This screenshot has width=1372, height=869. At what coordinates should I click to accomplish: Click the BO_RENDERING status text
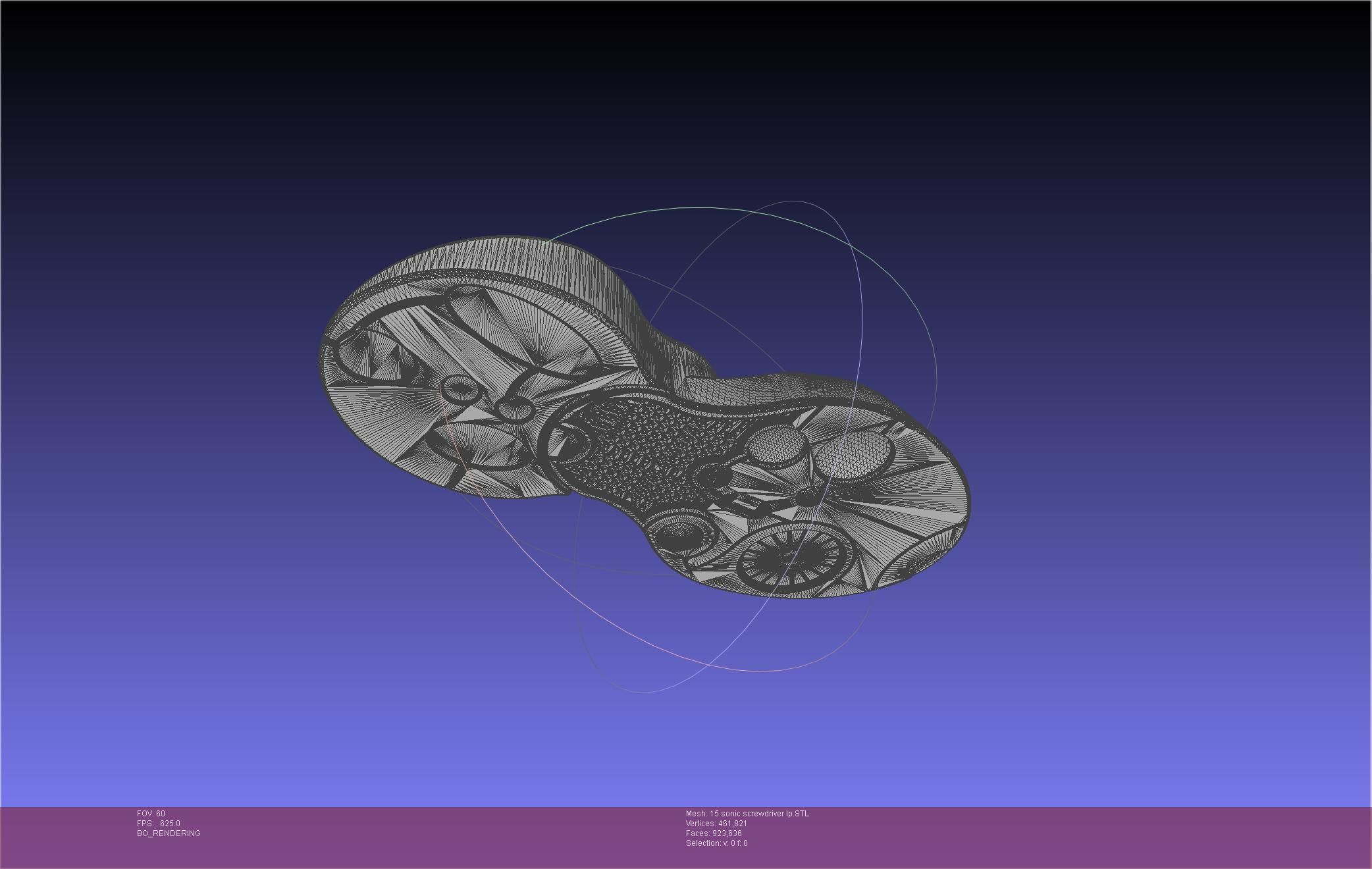[x=169, y=833]
